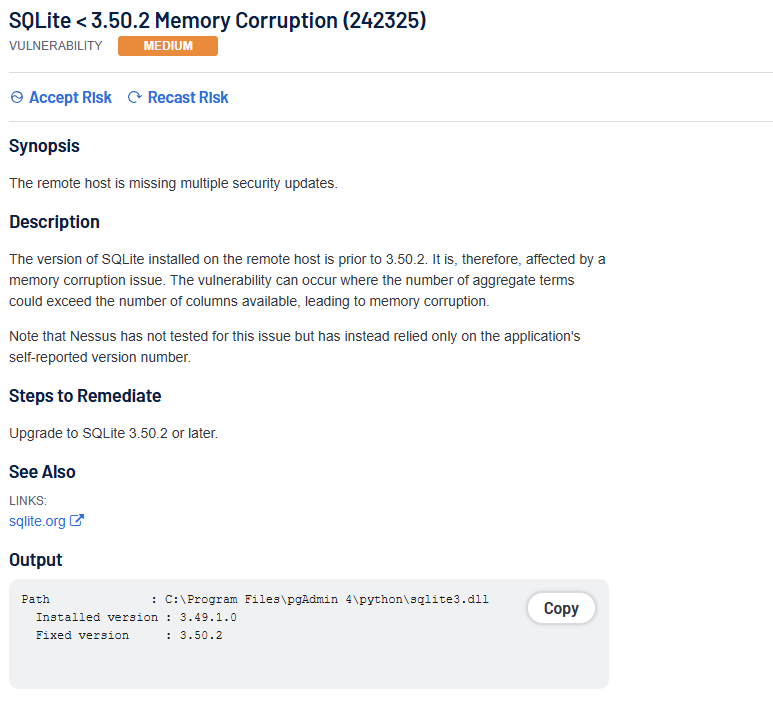The image size is (773, 727).
Task: Click the 'missing multiple security updates' synopsis text
Action: (173, 184)
